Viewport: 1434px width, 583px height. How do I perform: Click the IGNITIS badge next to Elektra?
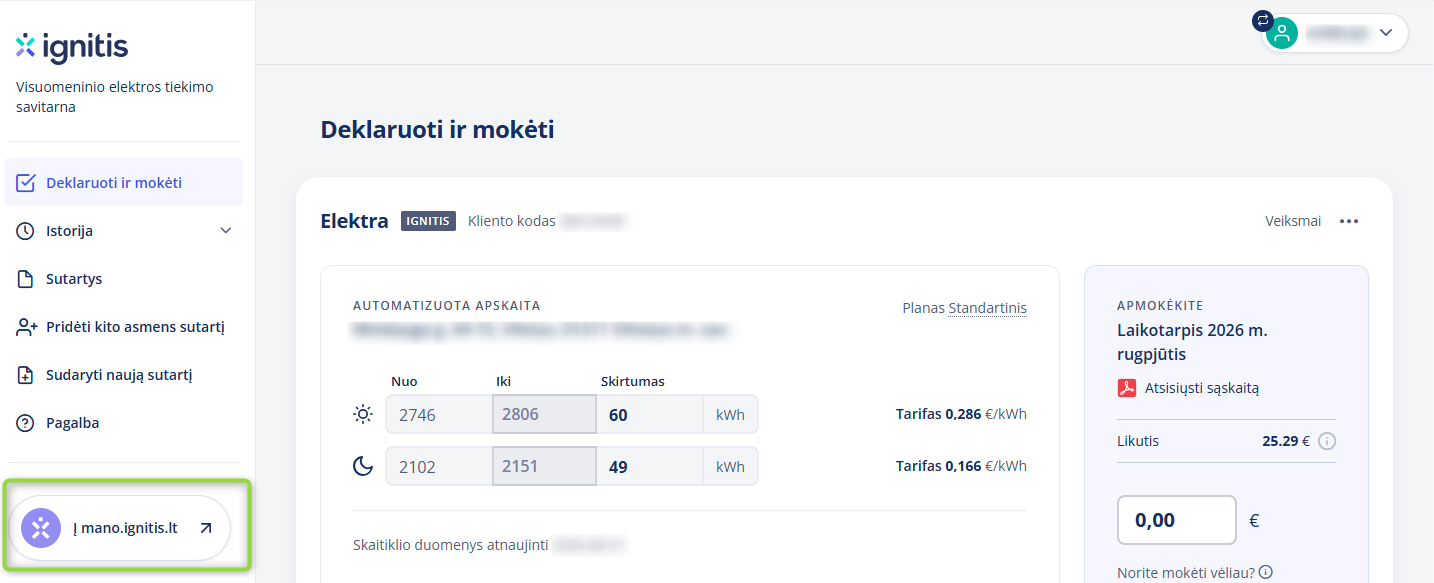click(x=428, y=221)
